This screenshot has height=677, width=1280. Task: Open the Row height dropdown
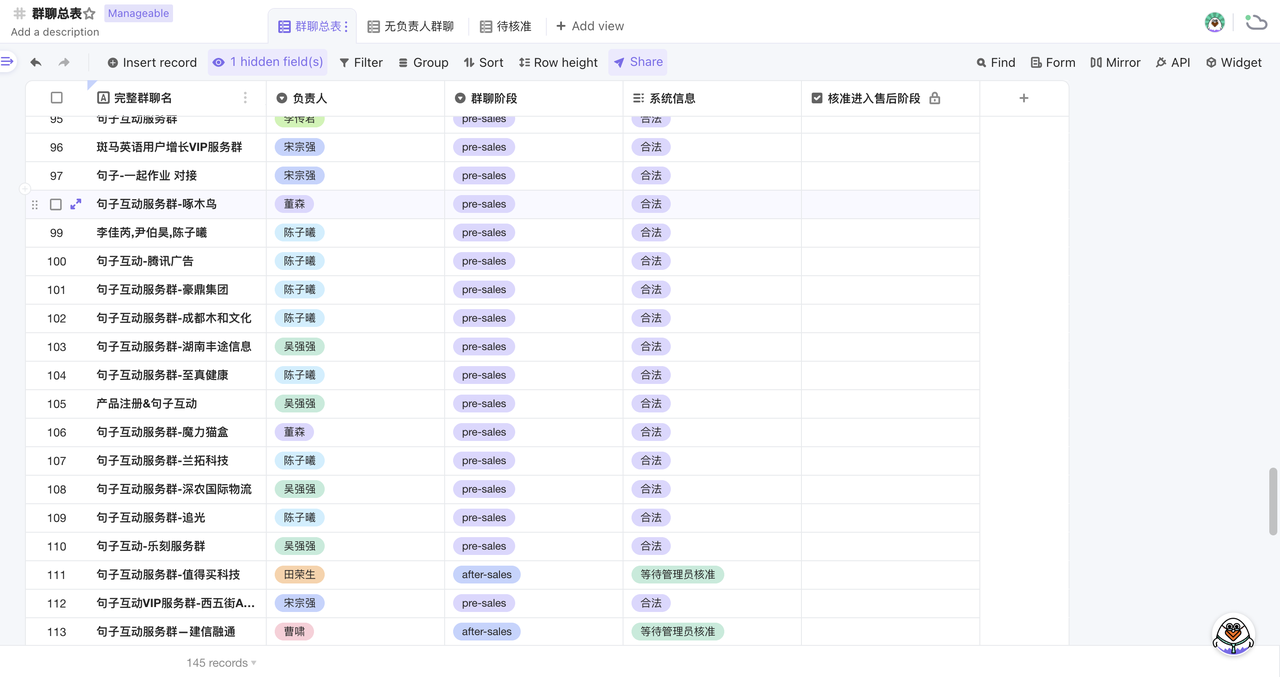557,62
